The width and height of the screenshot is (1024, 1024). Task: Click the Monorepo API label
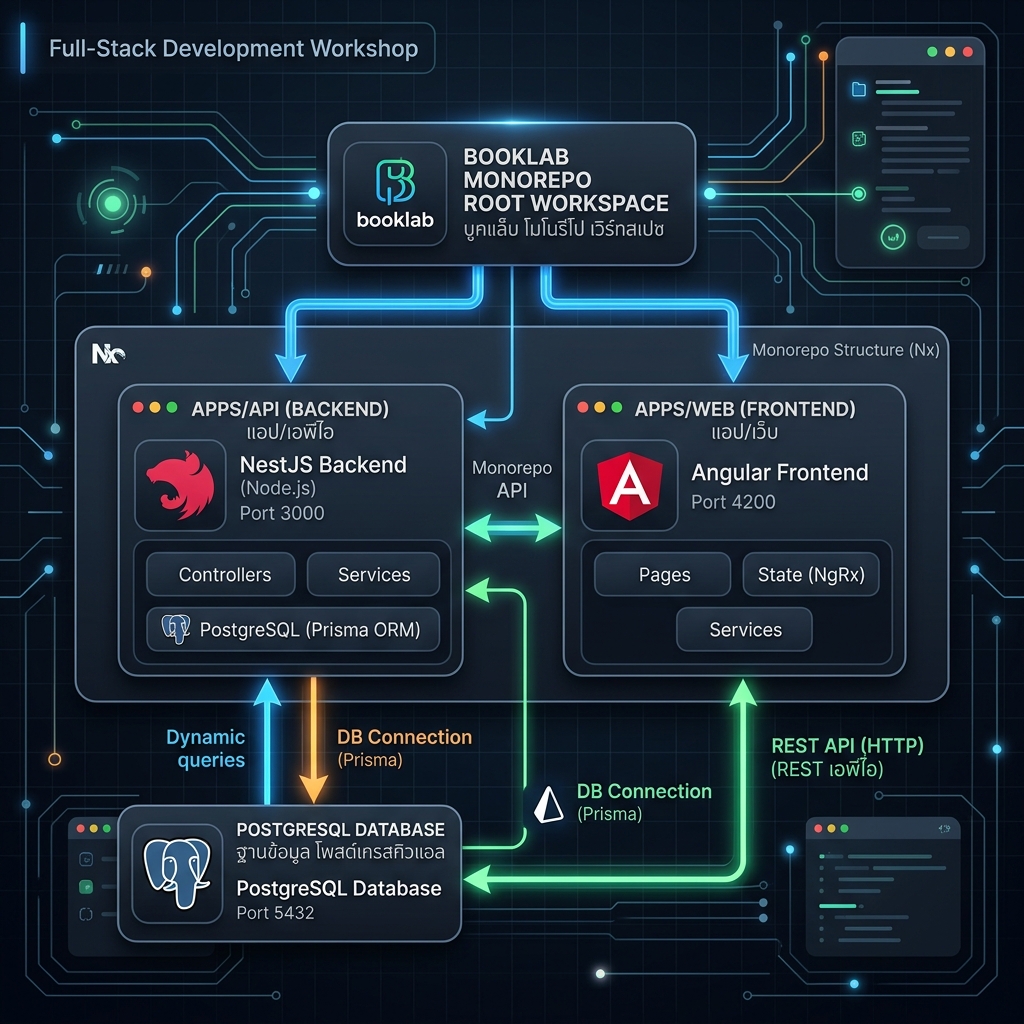pos(512,479)
